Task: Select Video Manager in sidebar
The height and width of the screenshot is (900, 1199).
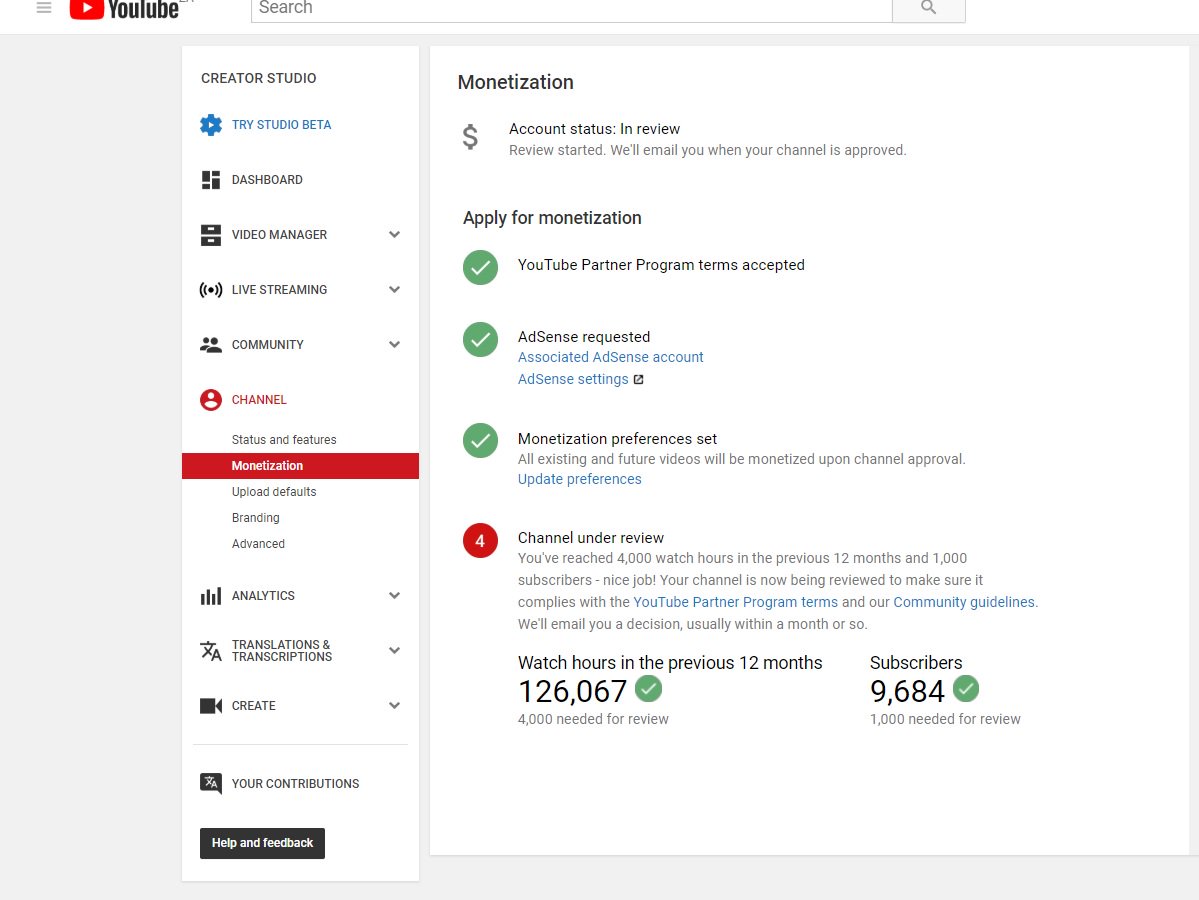Action: [279, 235]
